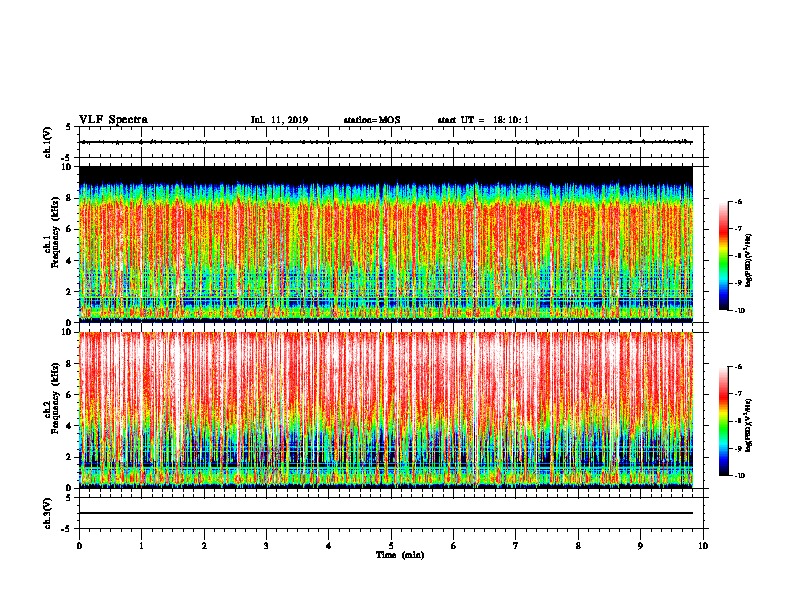The width and height of the screenshot is (792, 612).
Task: Click inside the ch.1 spectrogram panel
Action: click(x=386, y=244)
